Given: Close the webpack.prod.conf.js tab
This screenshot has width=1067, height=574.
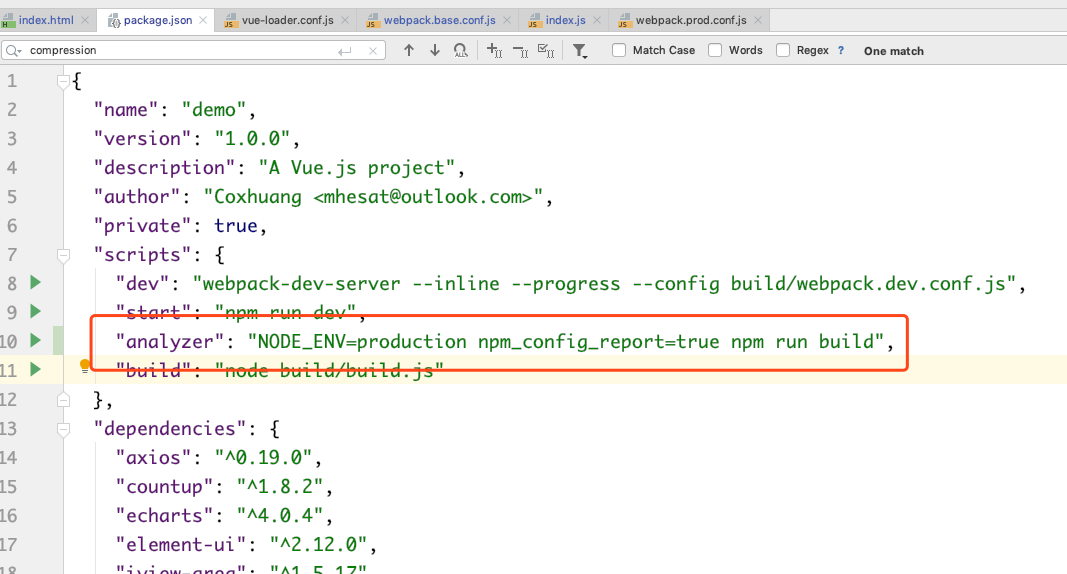Looking at the screenshot, I should (x=758, y=20).
